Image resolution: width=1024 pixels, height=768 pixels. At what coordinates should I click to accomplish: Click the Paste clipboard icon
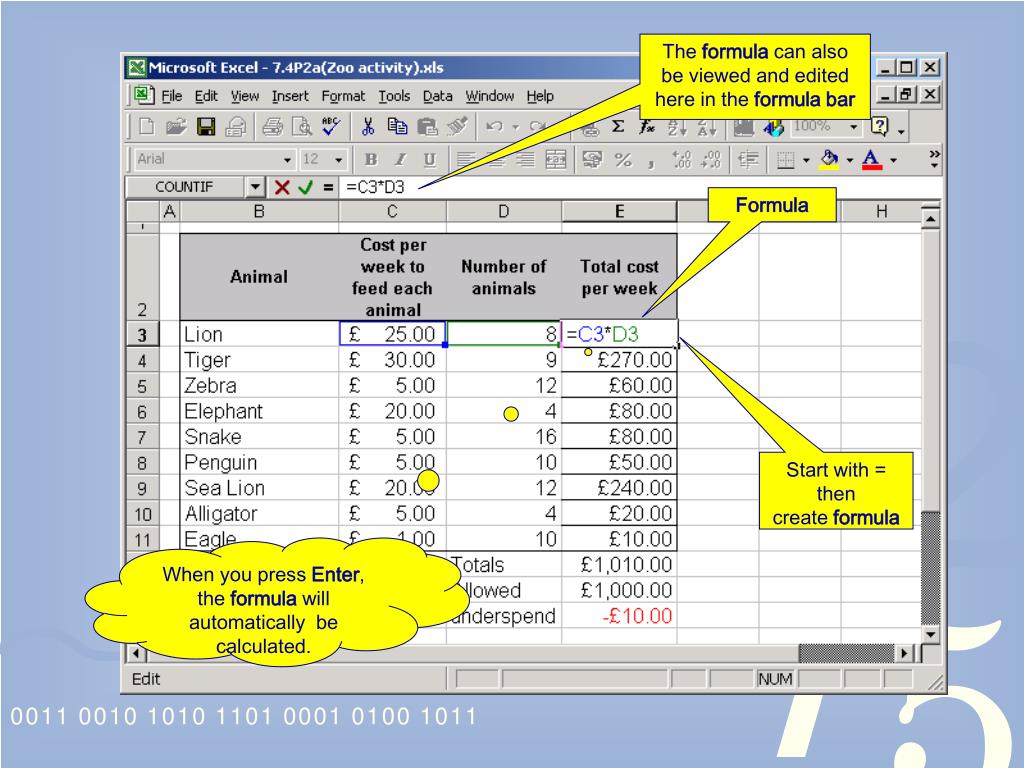(427, 127)
